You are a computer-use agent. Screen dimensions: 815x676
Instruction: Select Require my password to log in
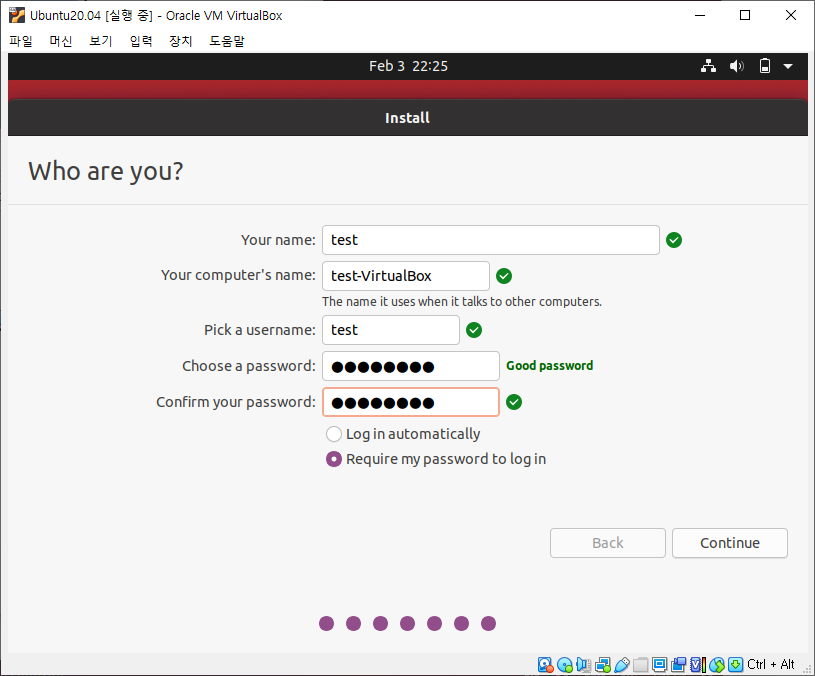click(x=436, y=459)
